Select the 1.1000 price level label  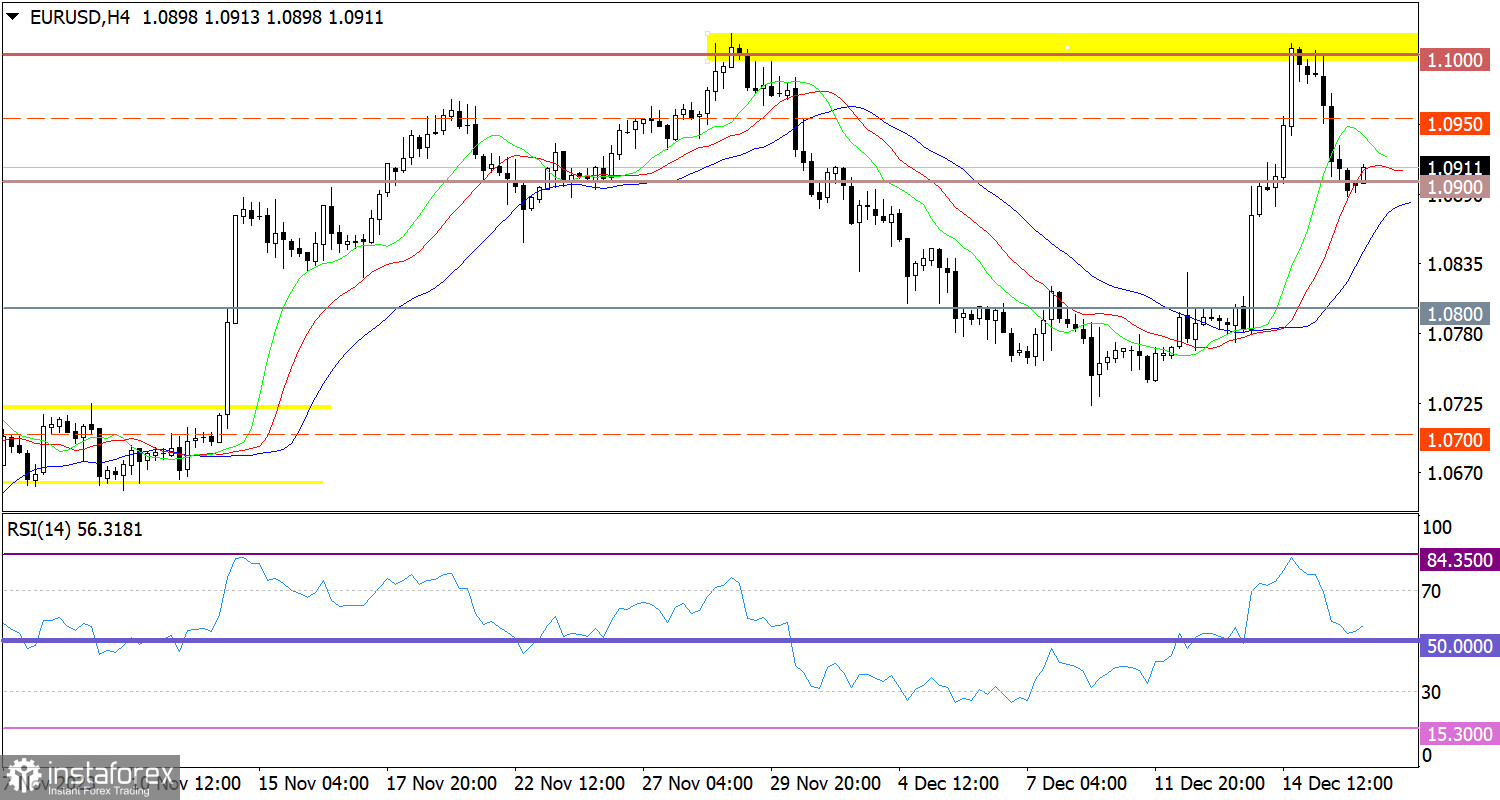(1457, 60)
